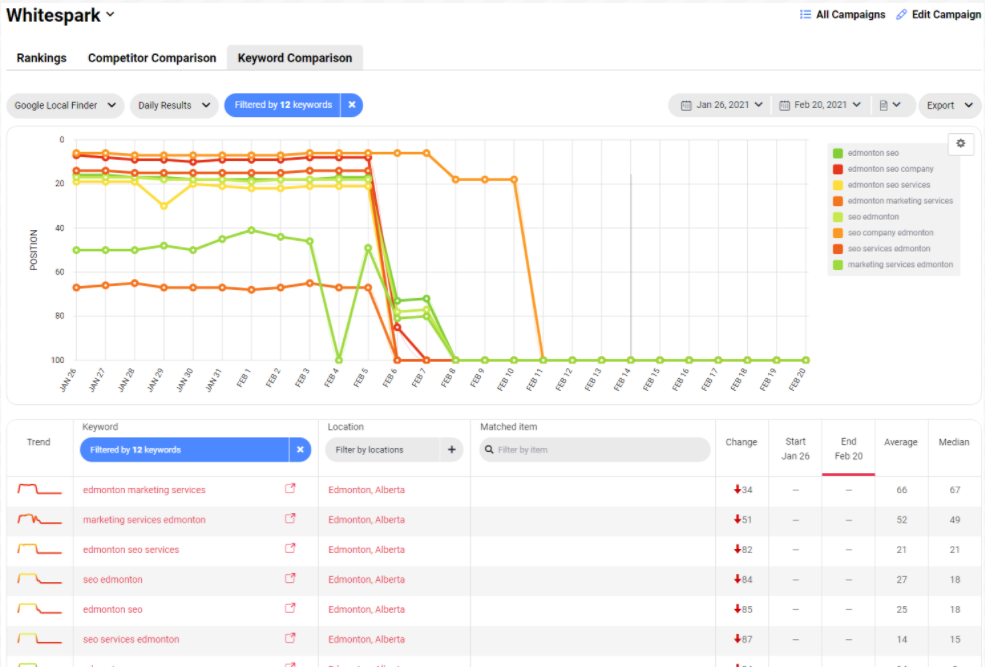Clear the keyword filter in table header
The width and height of the screenshot is (985, 667).
click(x=300, y=450)
